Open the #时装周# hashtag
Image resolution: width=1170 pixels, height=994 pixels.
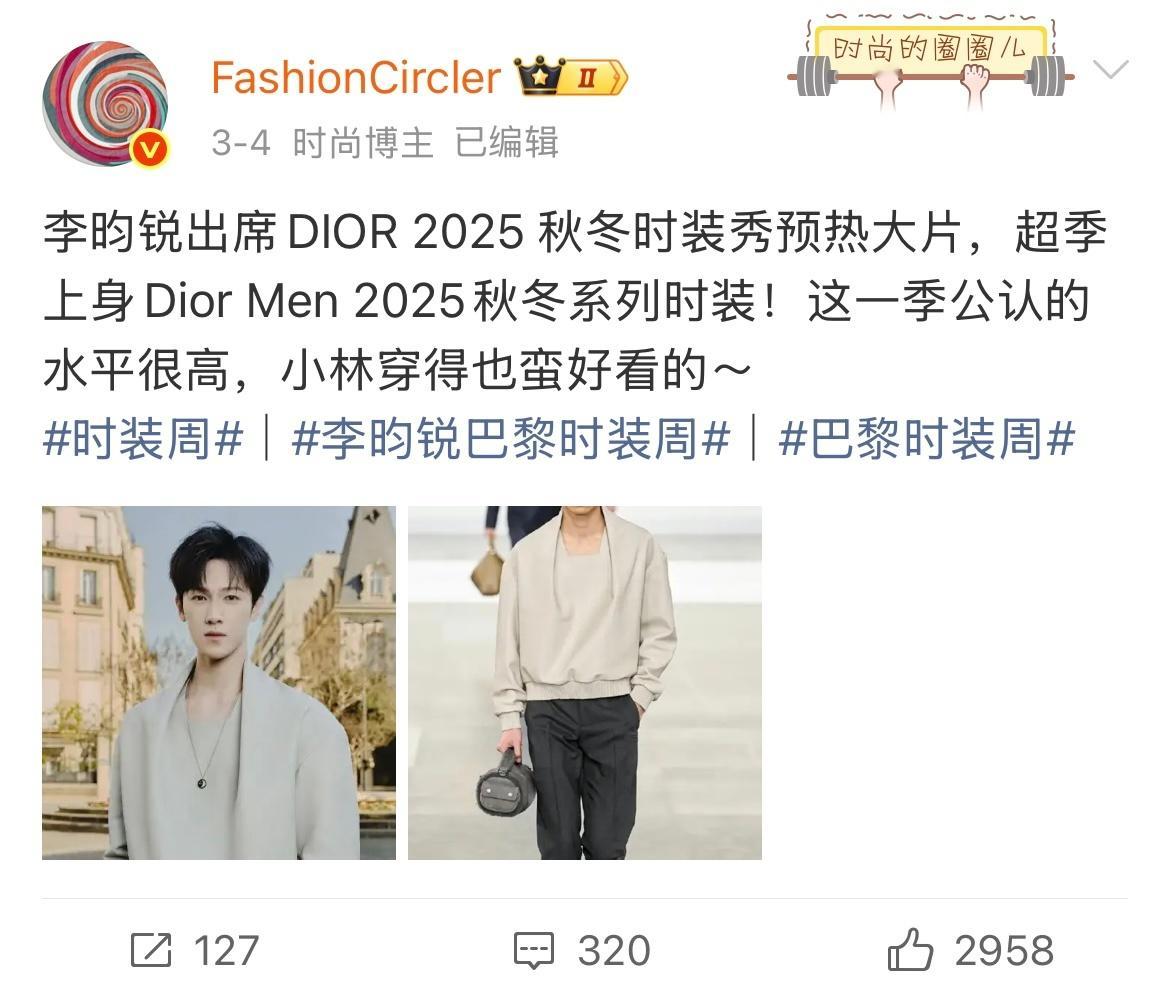point(143,438)
